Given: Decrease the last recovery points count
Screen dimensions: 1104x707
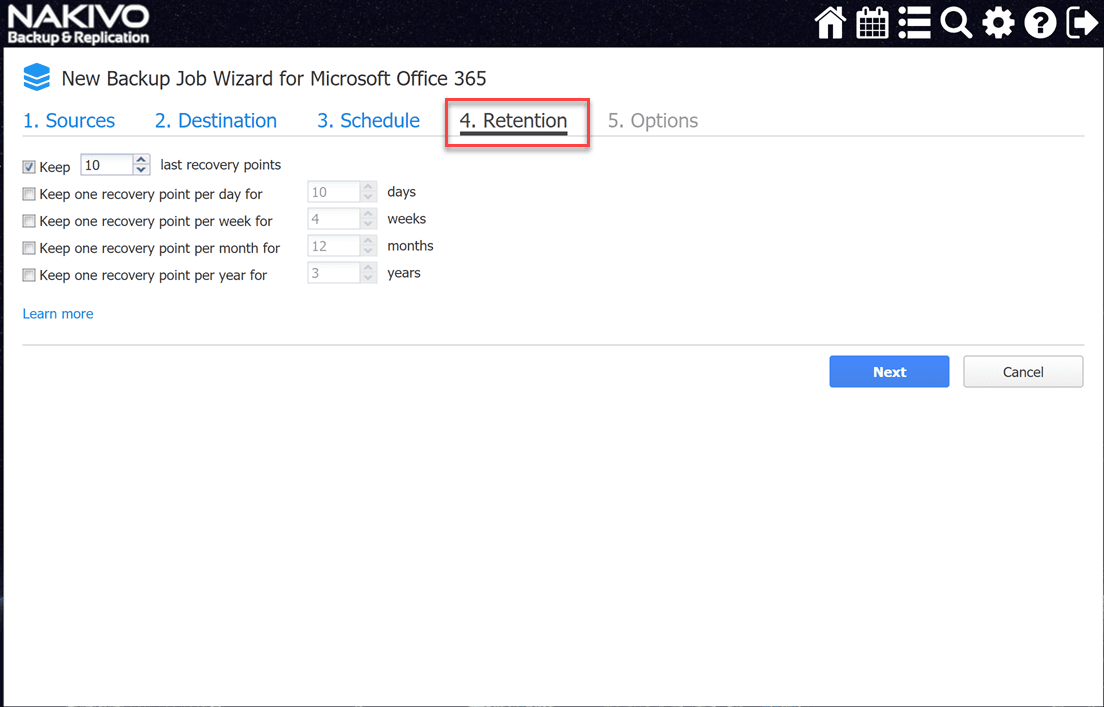Looking at the screenshot, I should tap(141, 170).
